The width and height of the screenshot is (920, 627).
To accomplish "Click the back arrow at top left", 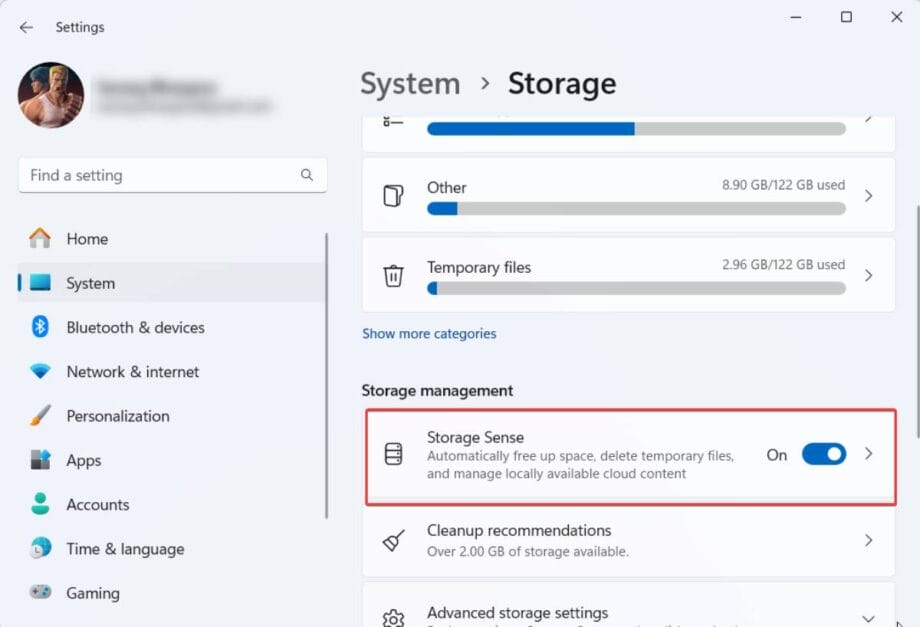I will (x=26, y=27).
